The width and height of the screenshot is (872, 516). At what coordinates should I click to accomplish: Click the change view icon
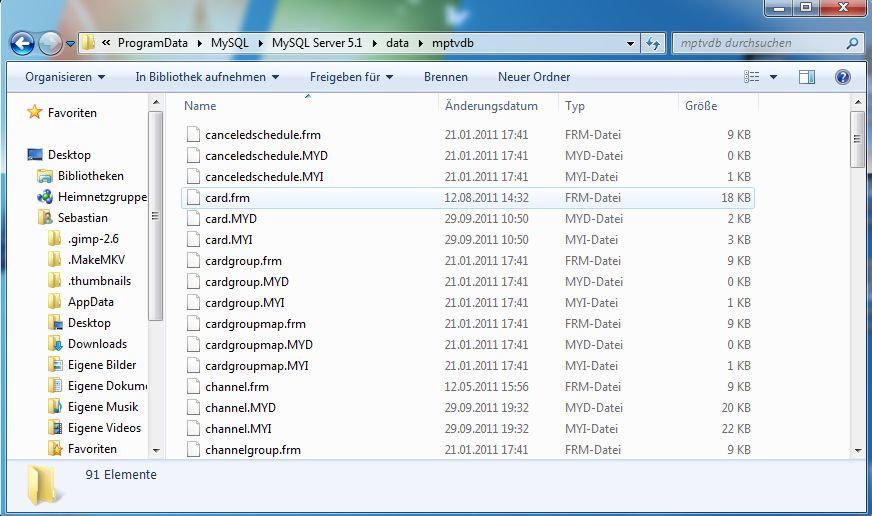[752, 77]
